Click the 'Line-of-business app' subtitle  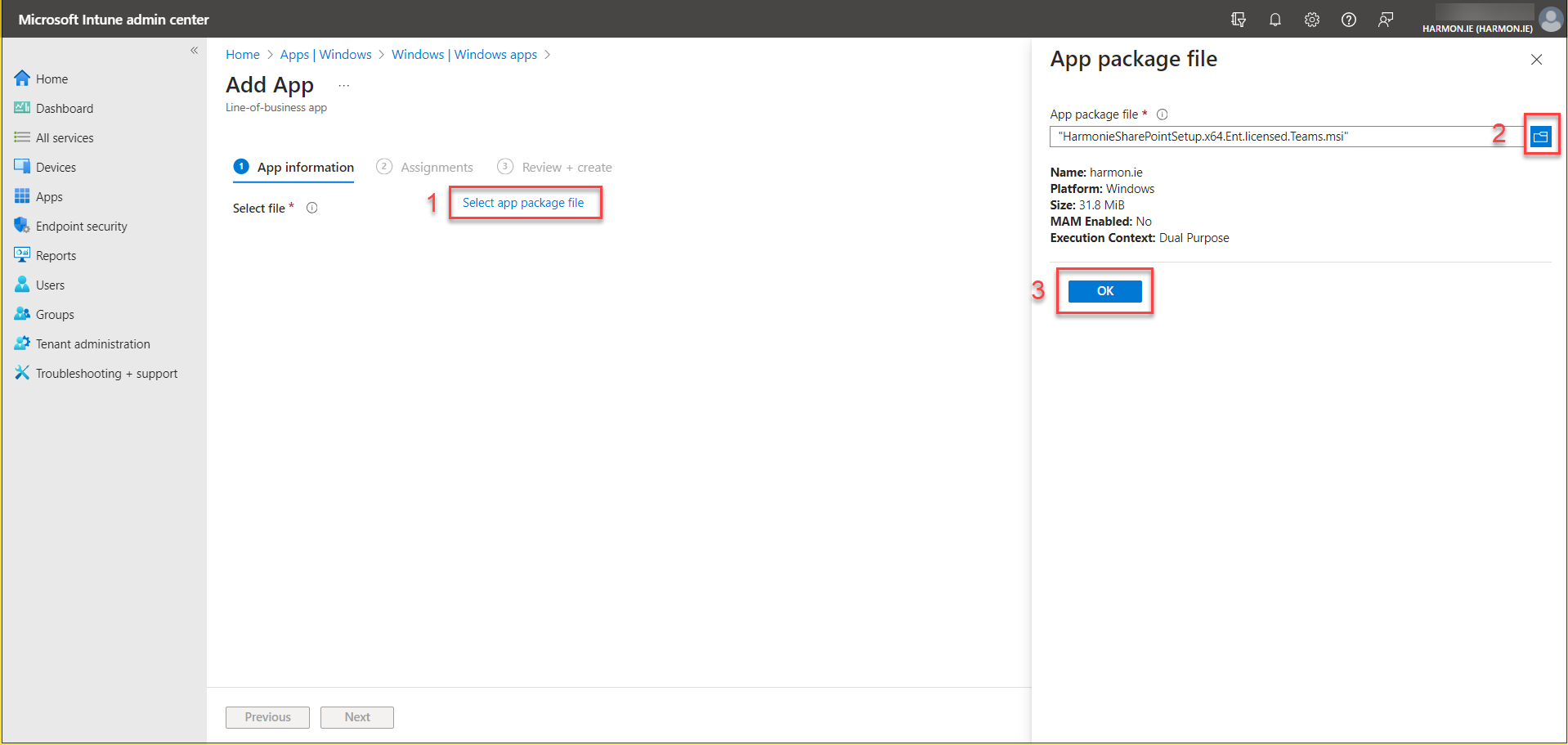(x=276, y=108)
